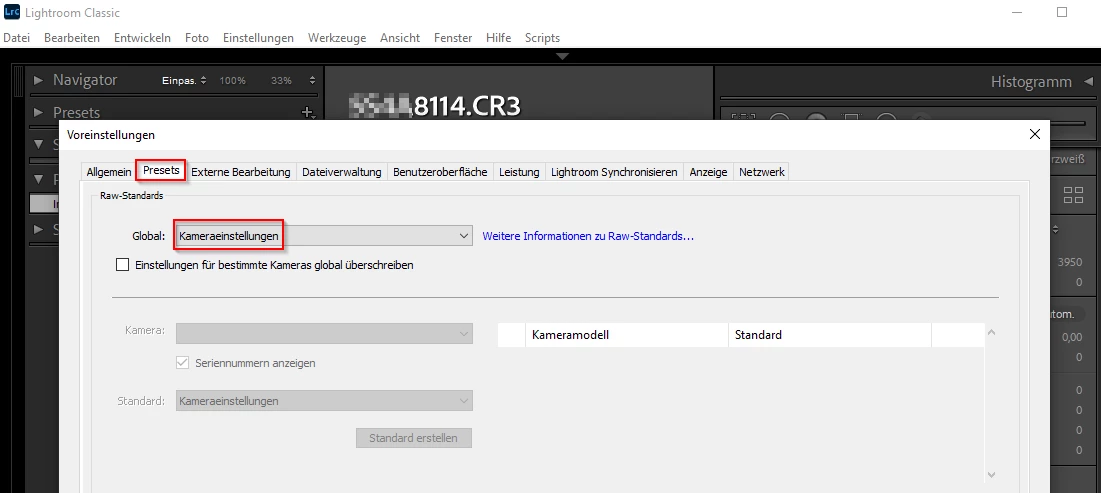Set Navigator zoom to 33%
1101x493 pixels.
point(282,81)
